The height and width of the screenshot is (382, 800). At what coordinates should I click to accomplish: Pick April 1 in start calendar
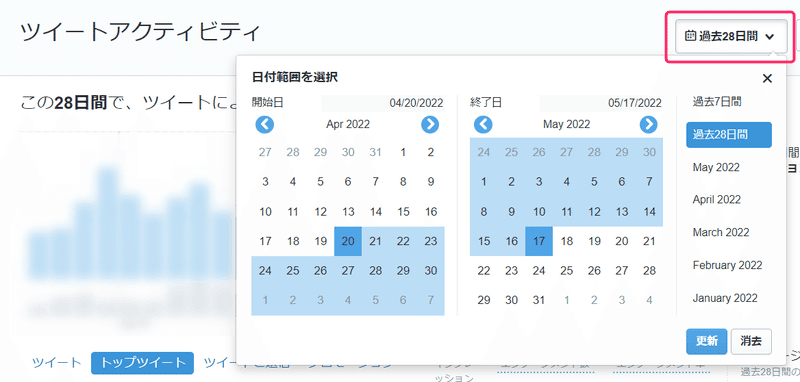403,152
